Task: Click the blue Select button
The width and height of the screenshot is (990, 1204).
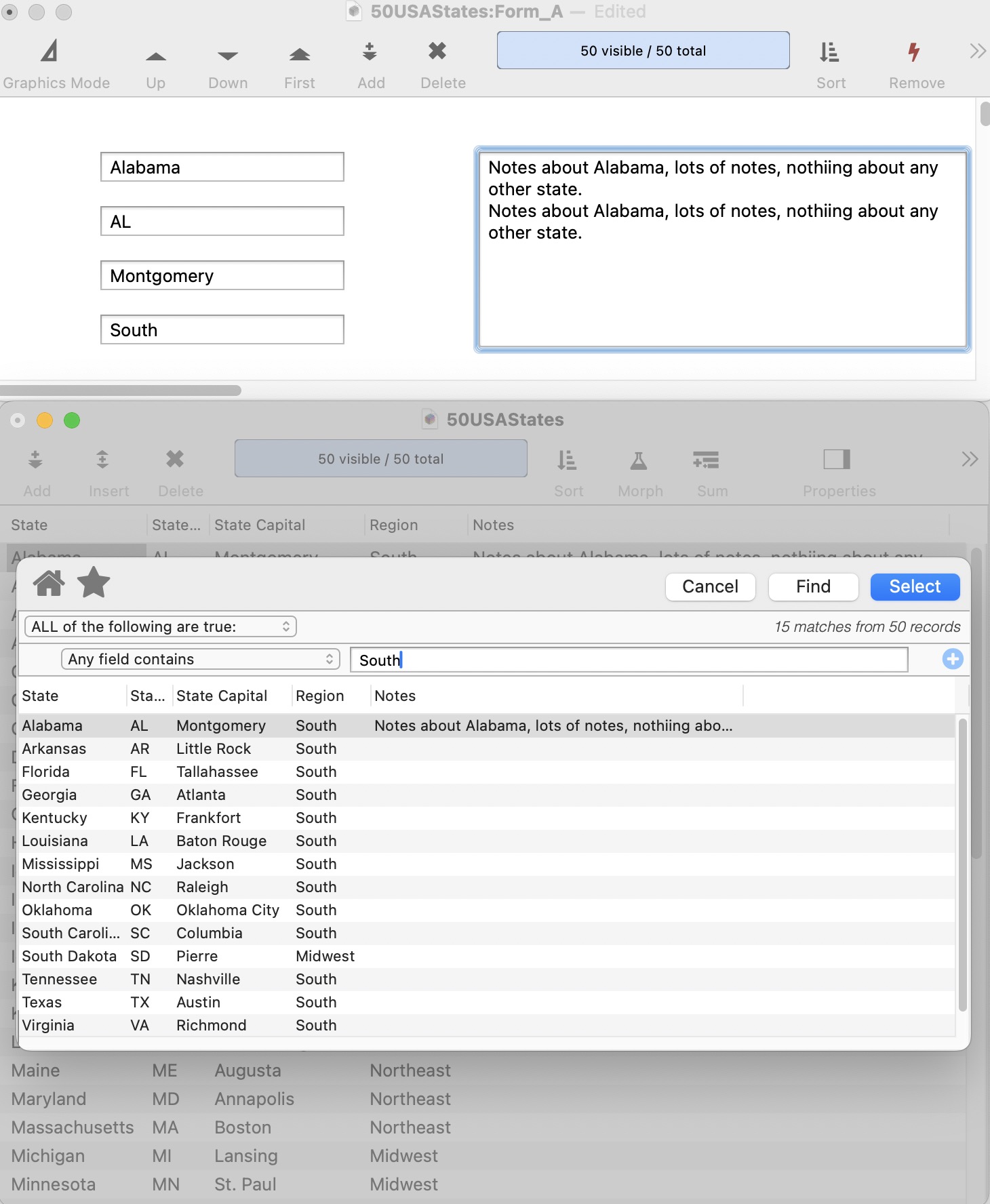Action: tap(915, 586)
